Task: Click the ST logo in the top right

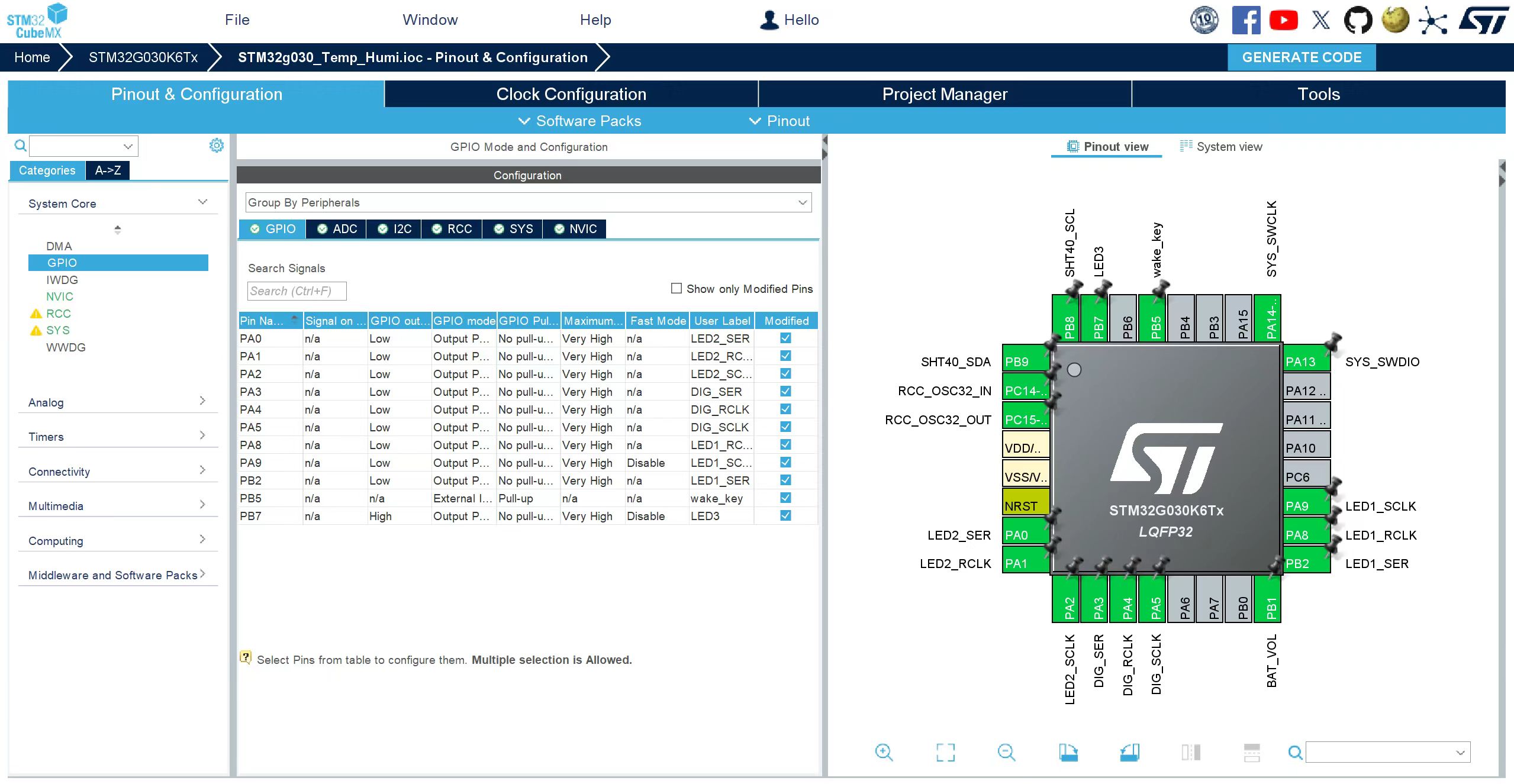Action: 1484,20
